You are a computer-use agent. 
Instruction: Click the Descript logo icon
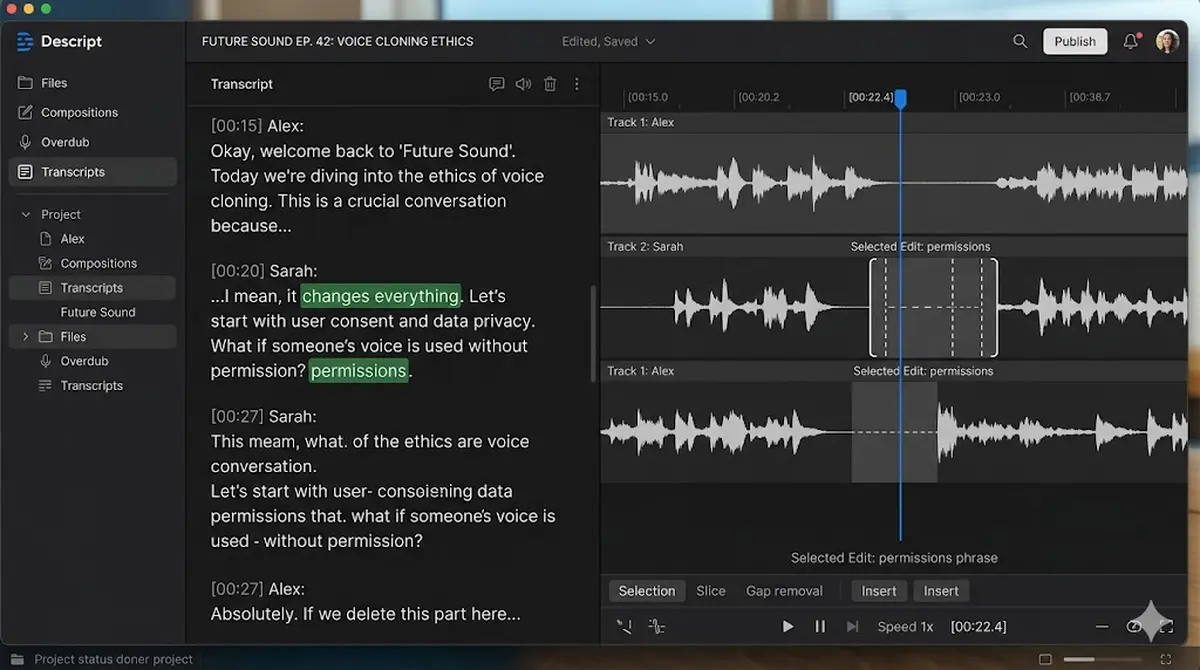pyautogui.click(x=25, y=41)
